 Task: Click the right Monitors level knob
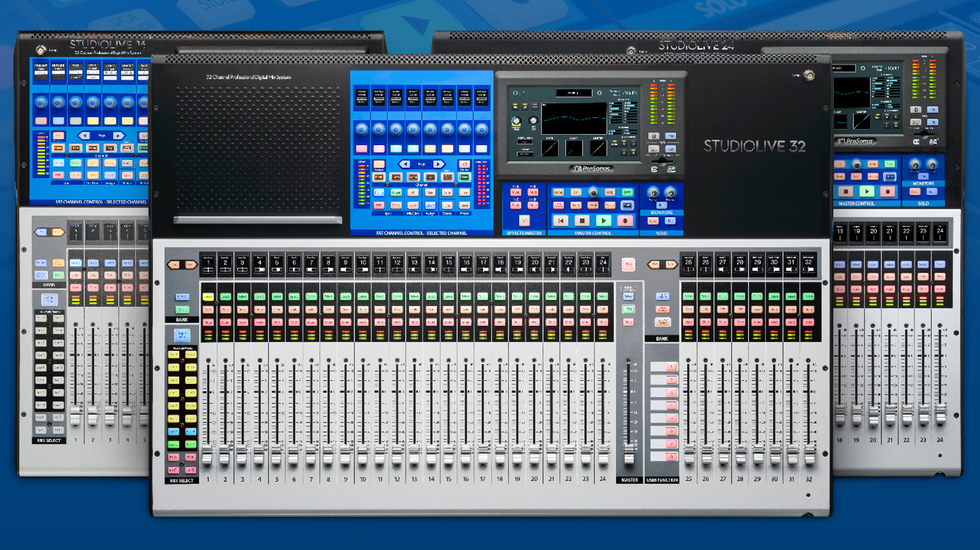pyautogui.click(x=670, y=192)
